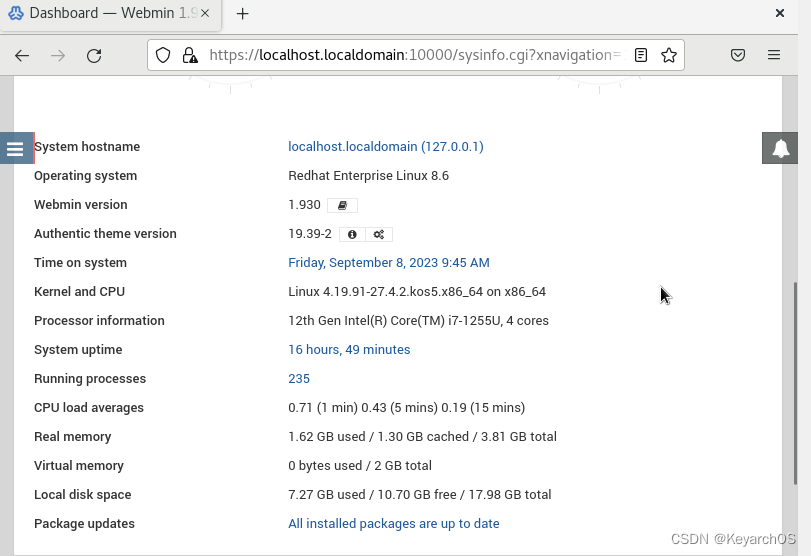The height and width of the screenshot is (556, 811).
Task: Close the browser window with X
Action: coord(780,13)
